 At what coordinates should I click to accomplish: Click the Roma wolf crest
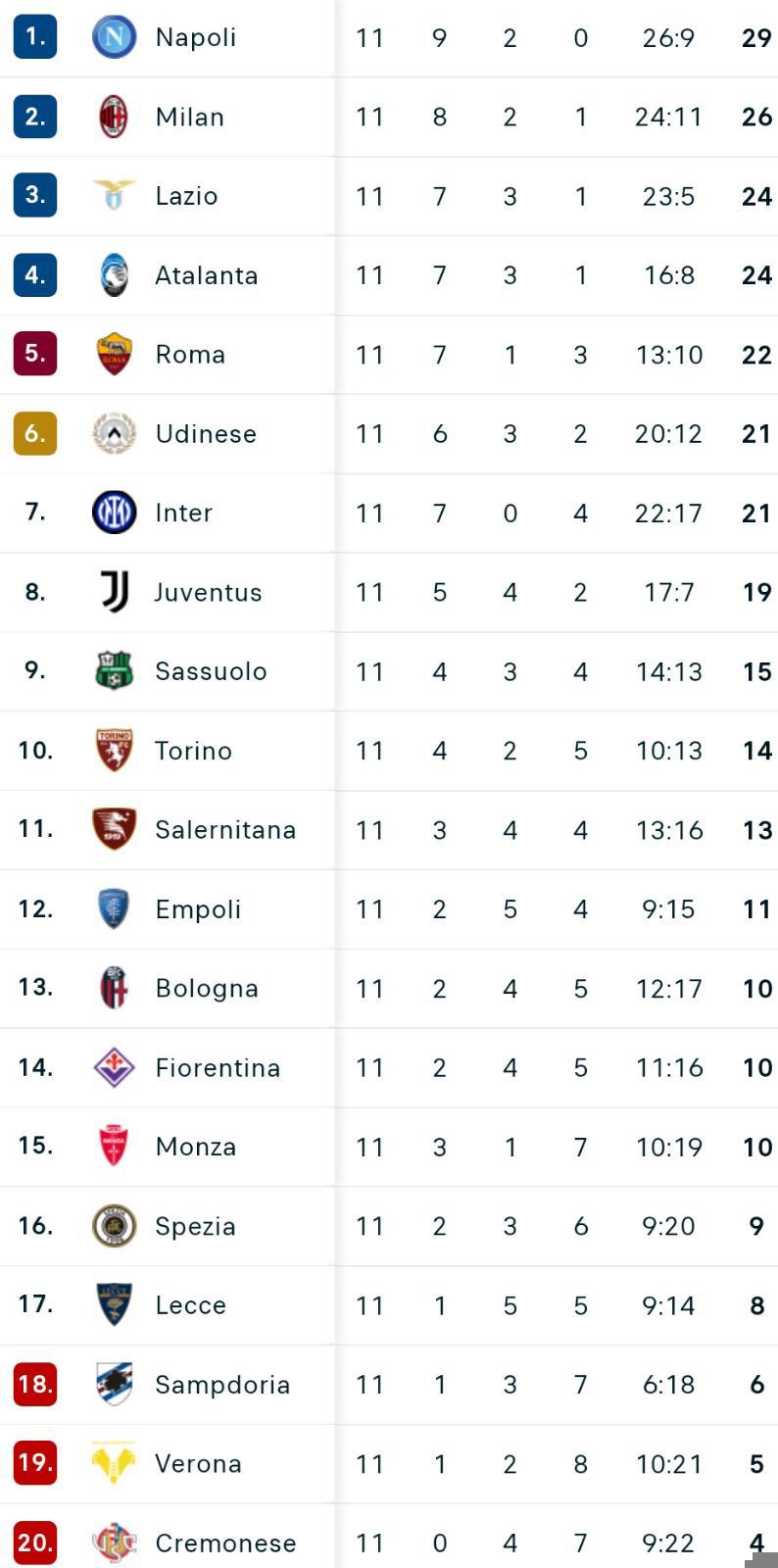[x=114, y=354]
